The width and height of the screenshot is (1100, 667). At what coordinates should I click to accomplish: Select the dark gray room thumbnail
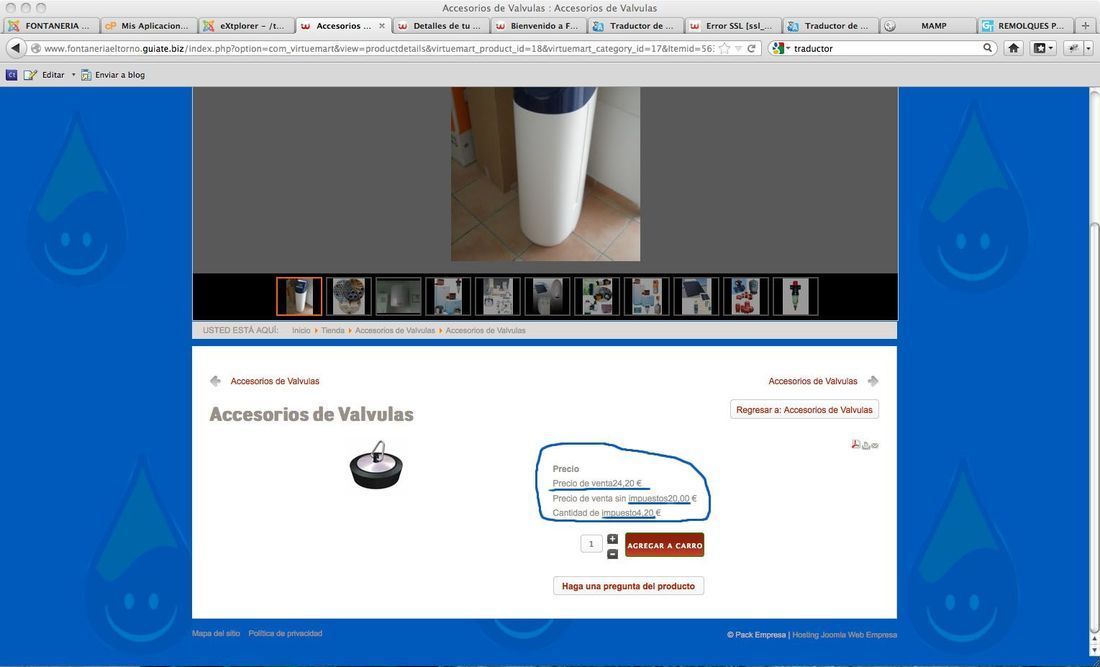click(398, 296)
